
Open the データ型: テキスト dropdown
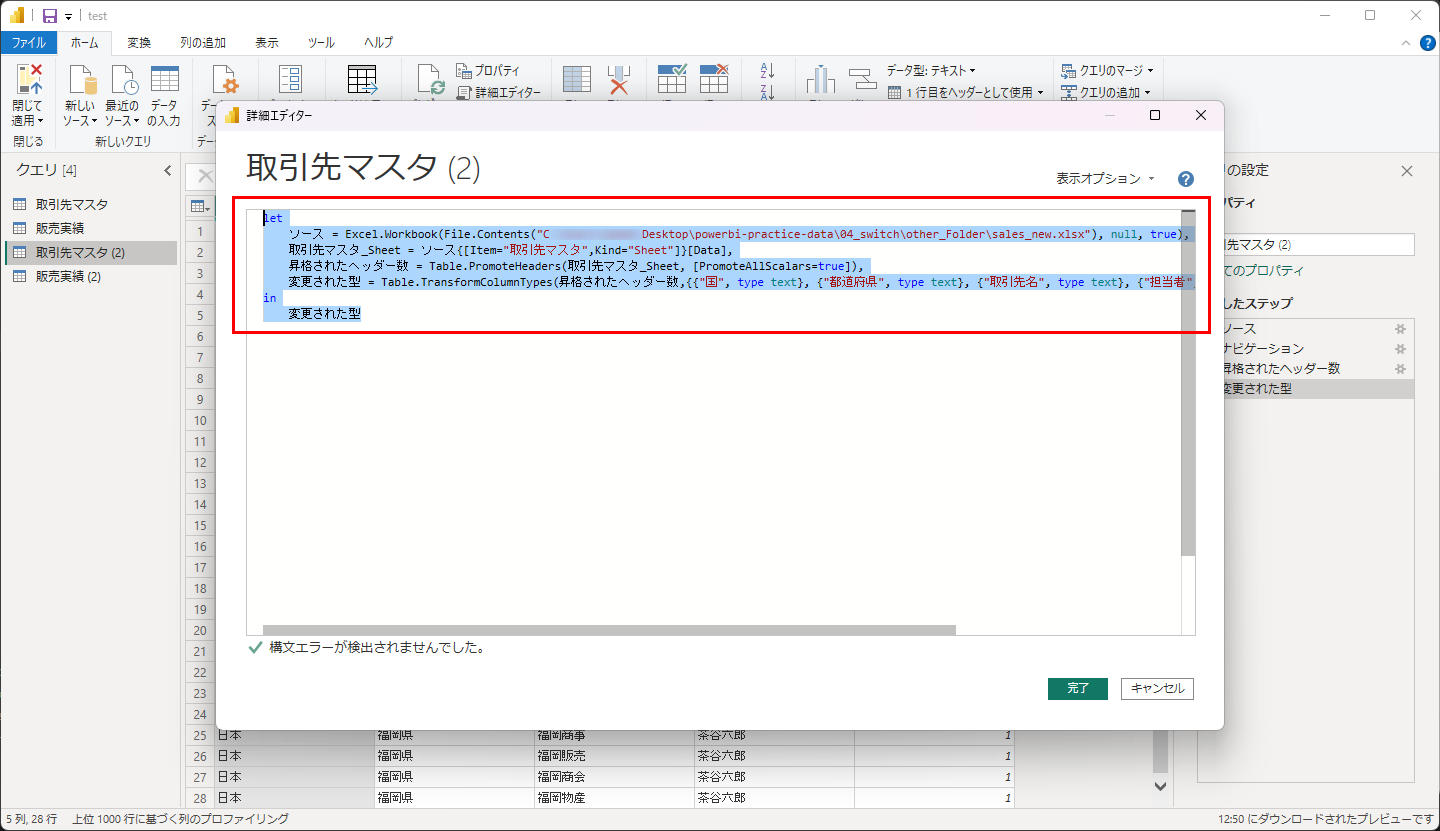tap(931, 71)
